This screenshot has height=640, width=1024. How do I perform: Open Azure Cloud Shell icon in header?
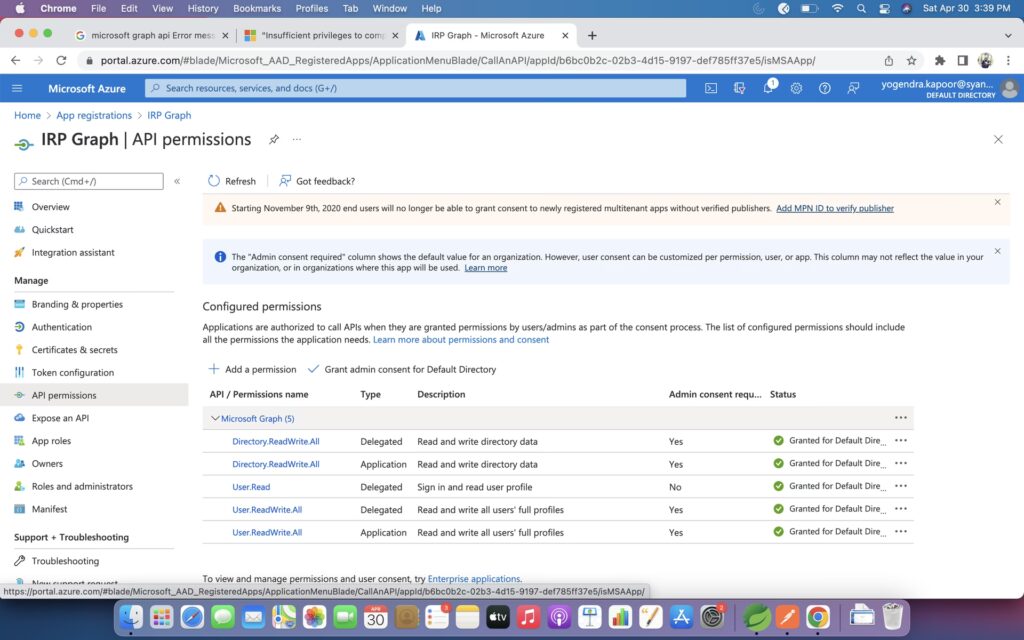(x=711, y=88)
